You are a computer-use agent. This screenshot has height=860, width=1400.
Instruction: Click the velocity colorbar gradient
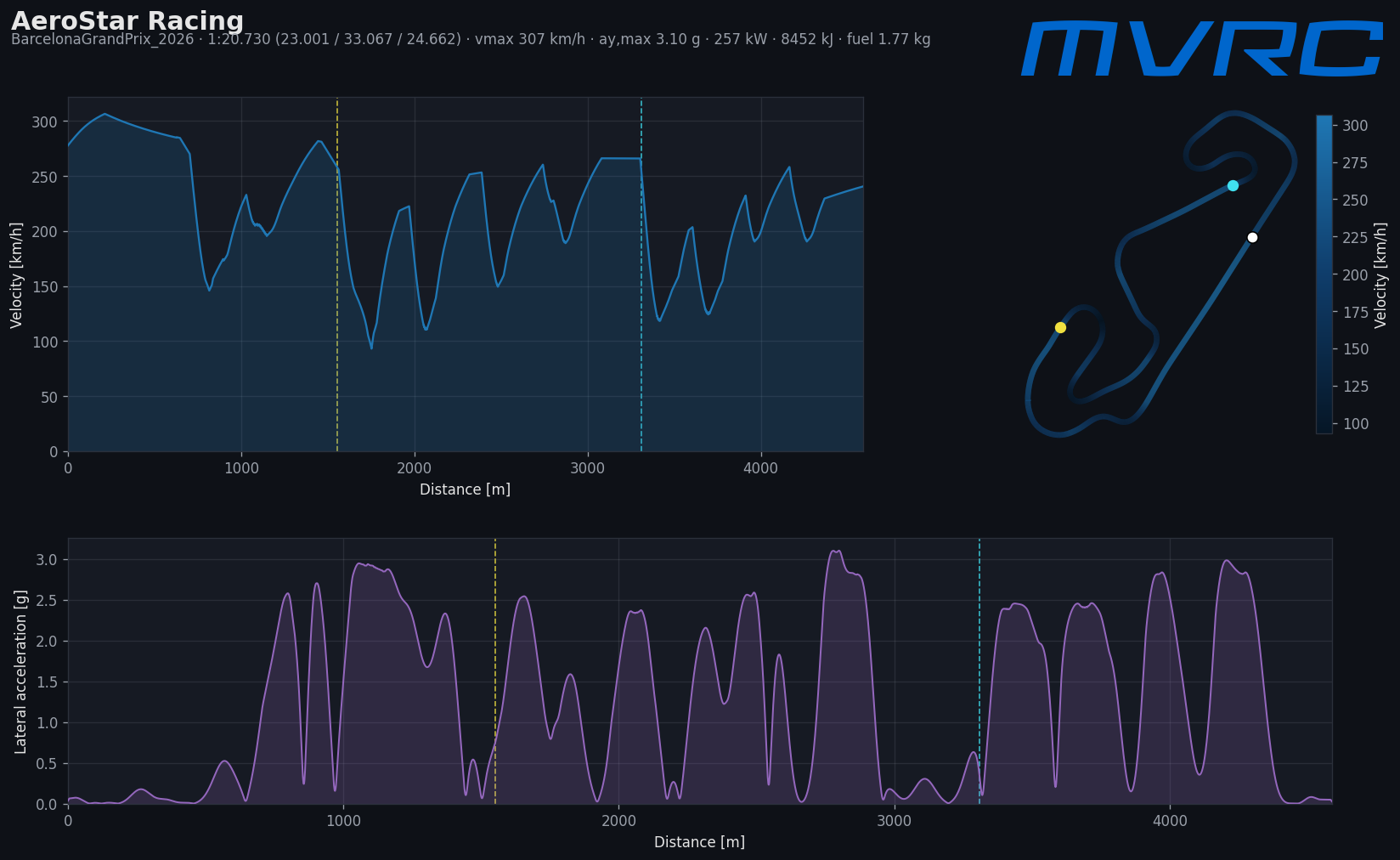(x=1324, y=274)
